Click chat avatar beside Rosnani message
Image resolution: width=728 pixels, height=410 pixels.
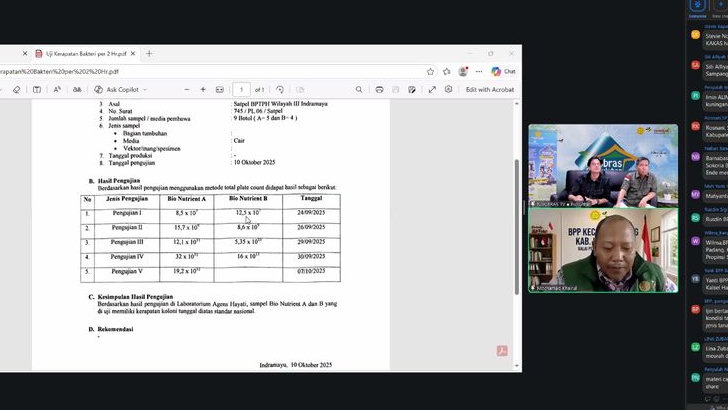tap(695, 126)
